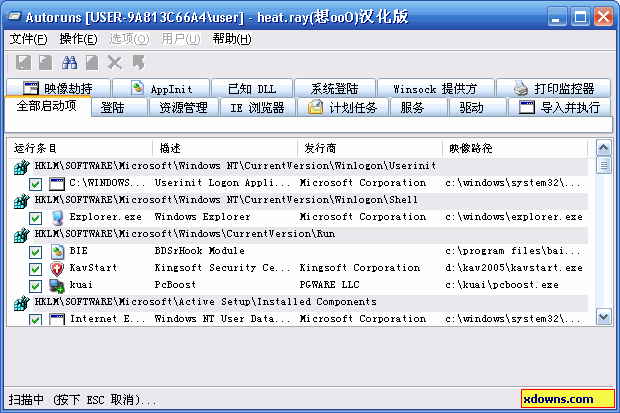Image resolution: width=620 pixels, height=413 pixels.
Task: Select the 全部启动项 tab
Action: tap(47, 106)
